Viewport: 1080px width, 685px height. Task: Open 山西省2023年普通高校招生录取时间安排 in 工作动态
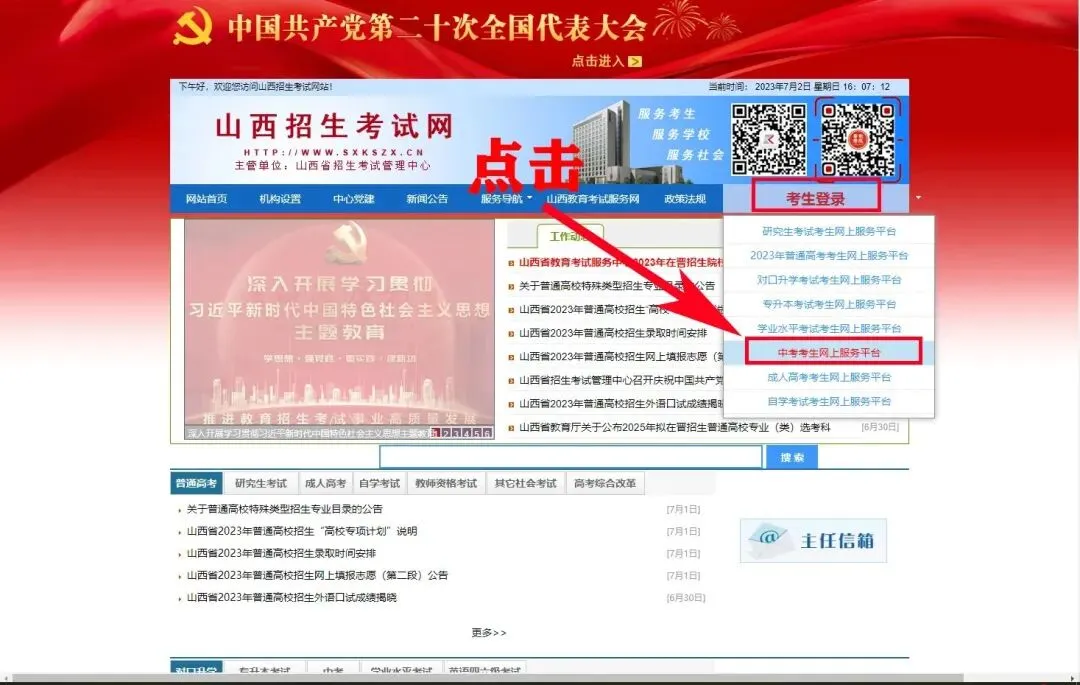coord(613,333)
